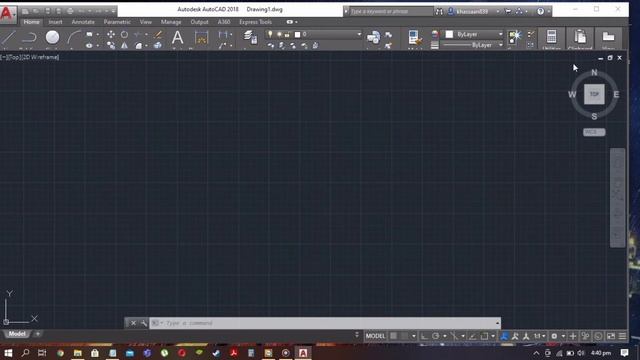Expand the Workspace switching gear dropdown
This screenshot has height=360, width=640.
click(563, 336)
